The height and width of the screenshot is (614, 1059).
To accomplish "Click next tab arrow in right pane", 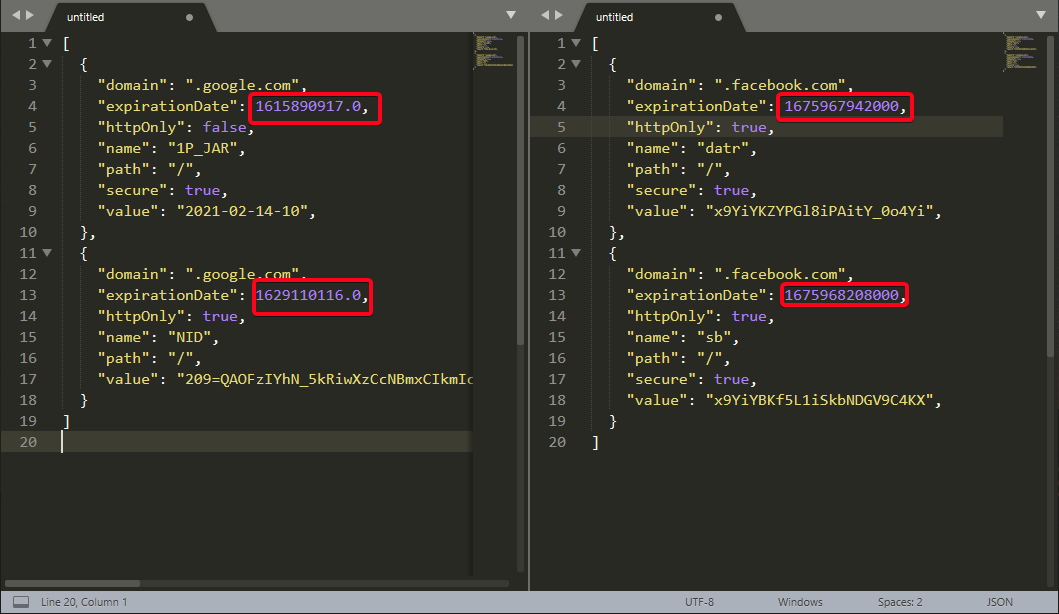I will pyautogui.click(x=559, y=15).
